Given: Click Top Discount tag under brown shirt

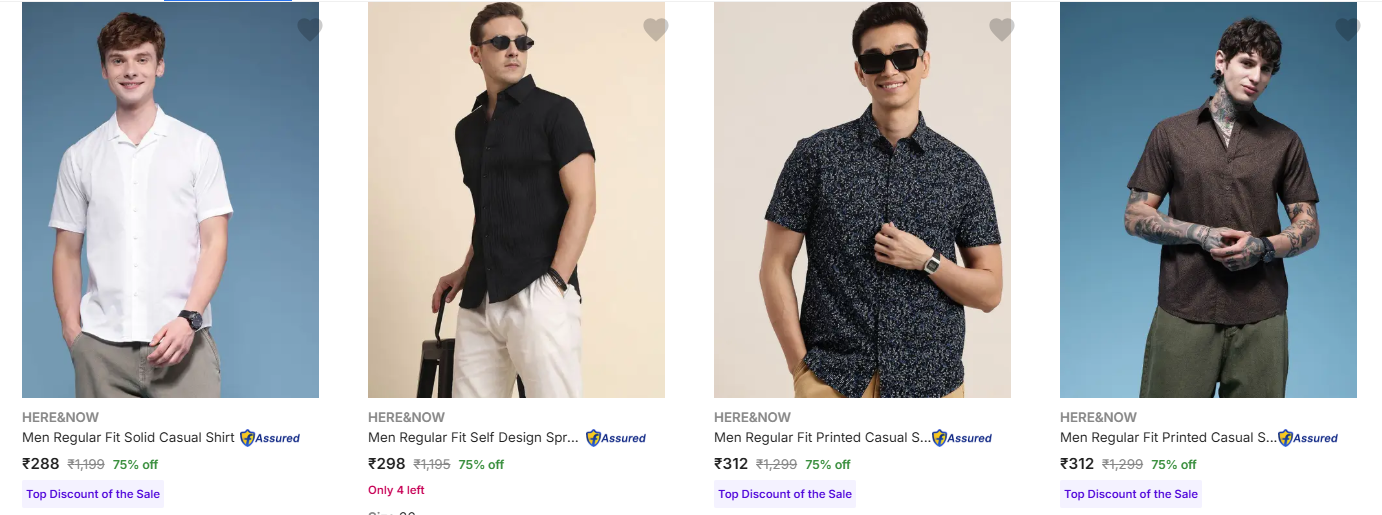Looking at the screenshot, I should click(x=1130, y=494).
